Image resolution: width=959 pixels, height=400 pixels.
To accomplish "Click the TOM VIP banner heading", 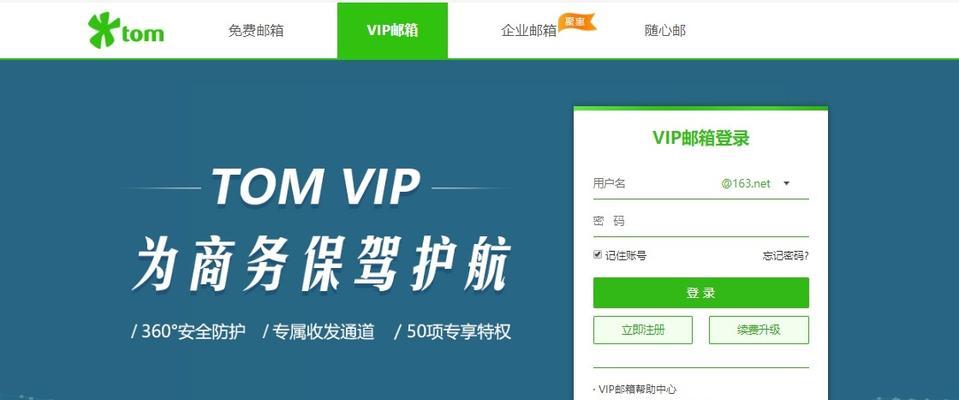I will (x=316, y=186).
